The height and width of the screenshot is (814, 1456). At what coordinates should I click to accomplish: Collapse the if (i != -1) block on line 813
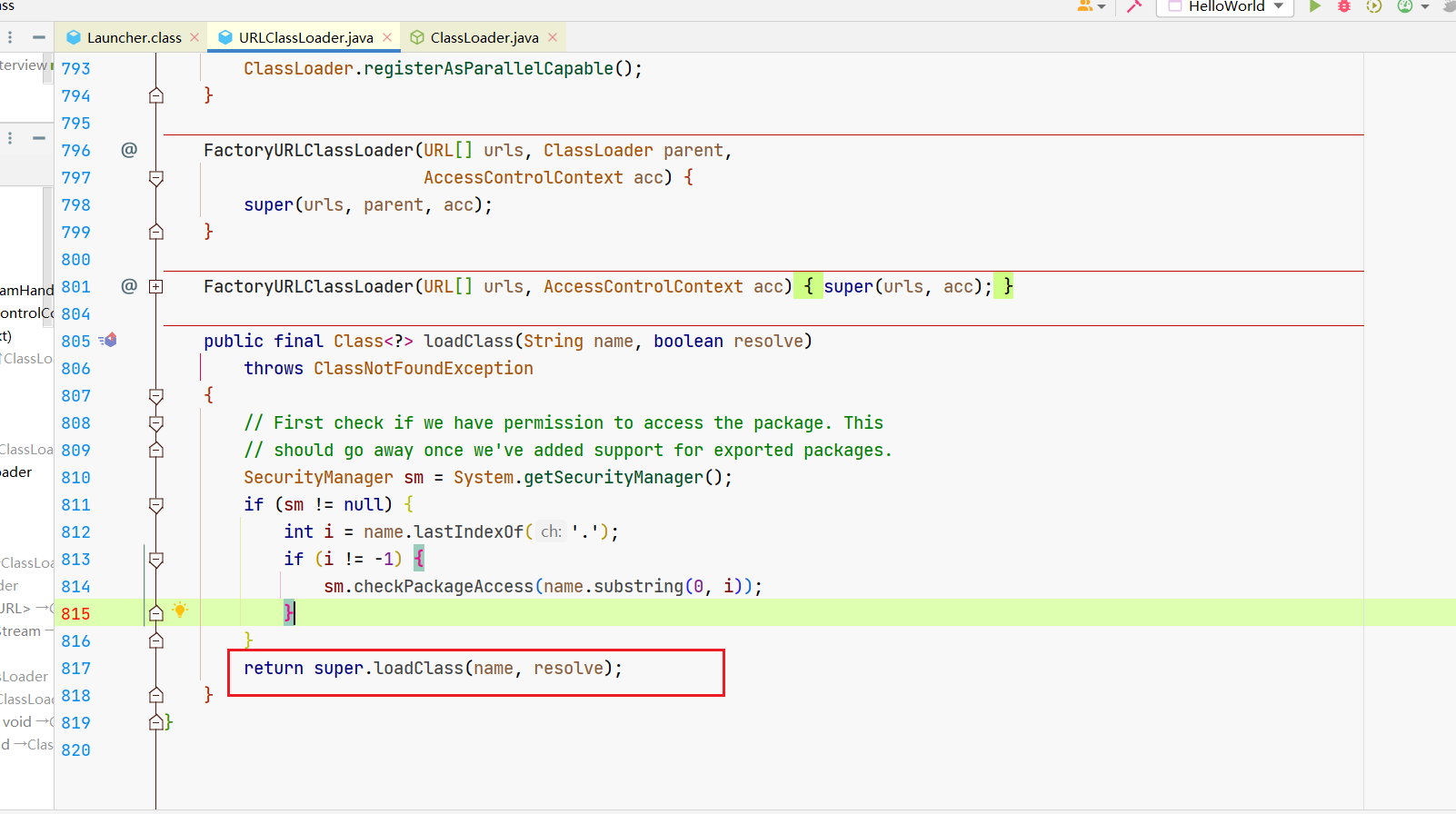coord(156,560)
